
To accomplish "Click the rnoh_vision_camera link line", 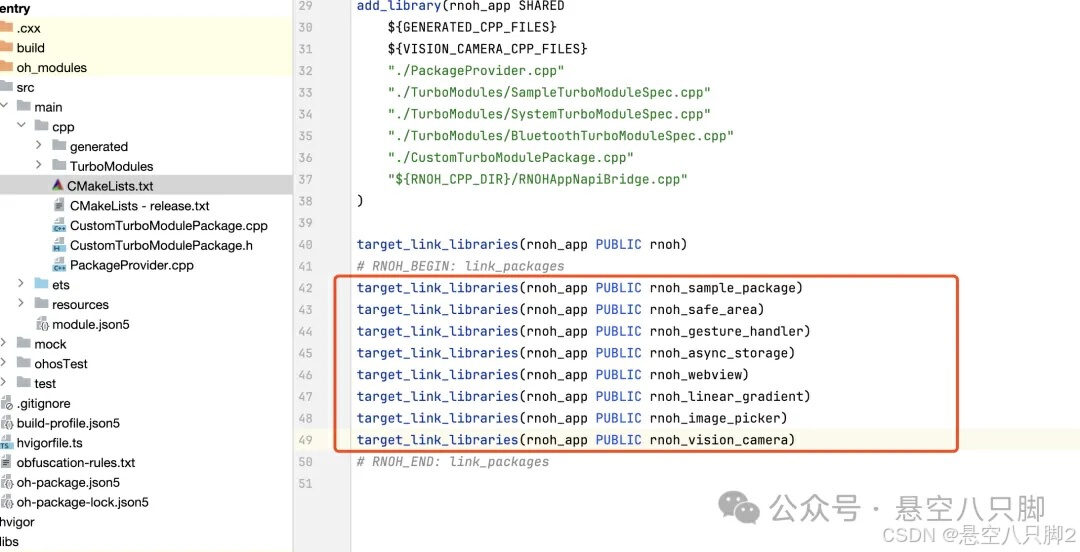I will pyautogui.click(x=576, y=440).
